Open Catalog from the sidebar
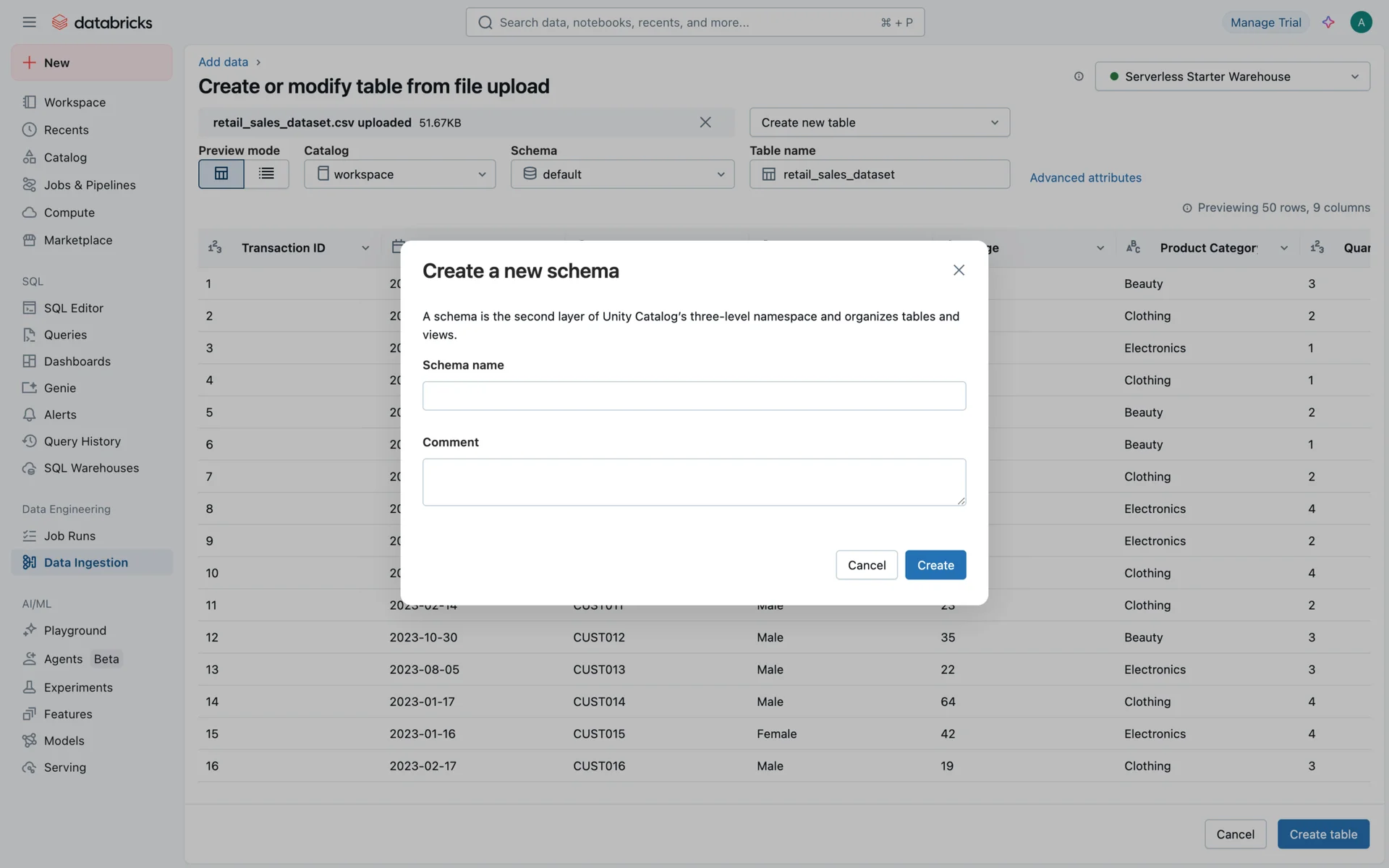 (65, 158)
